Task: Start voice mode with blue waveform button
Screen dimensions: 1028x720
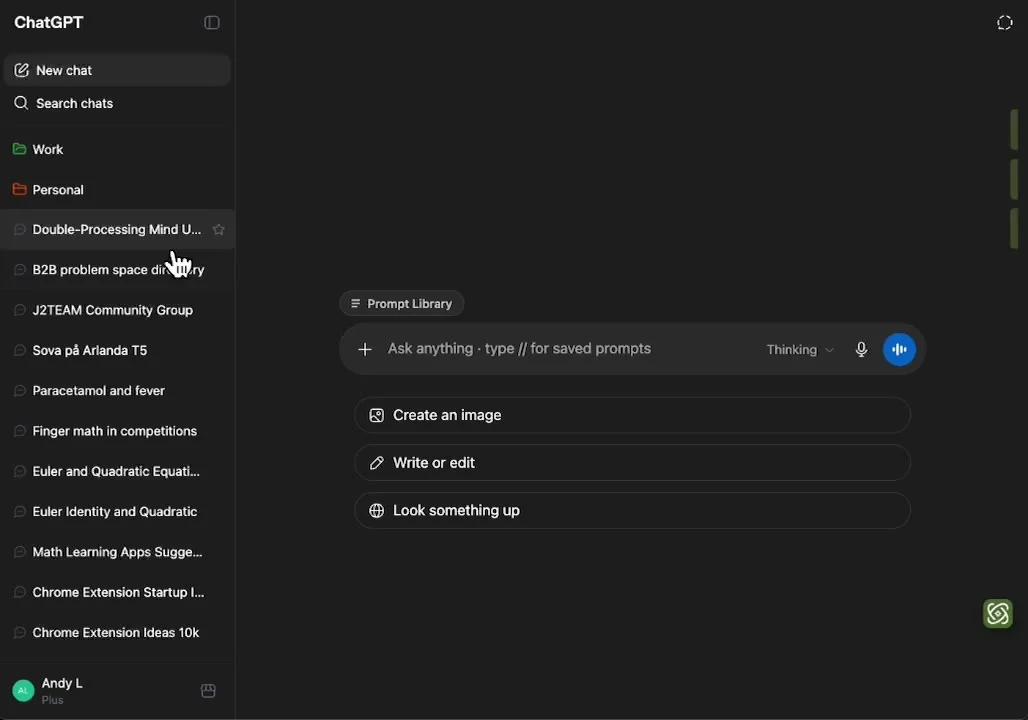Action: click(x=899, y=350)
